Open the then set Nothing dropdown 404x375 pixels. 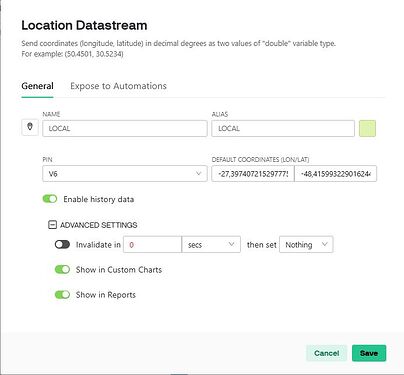pyautogui.click(x=306, y=245)
